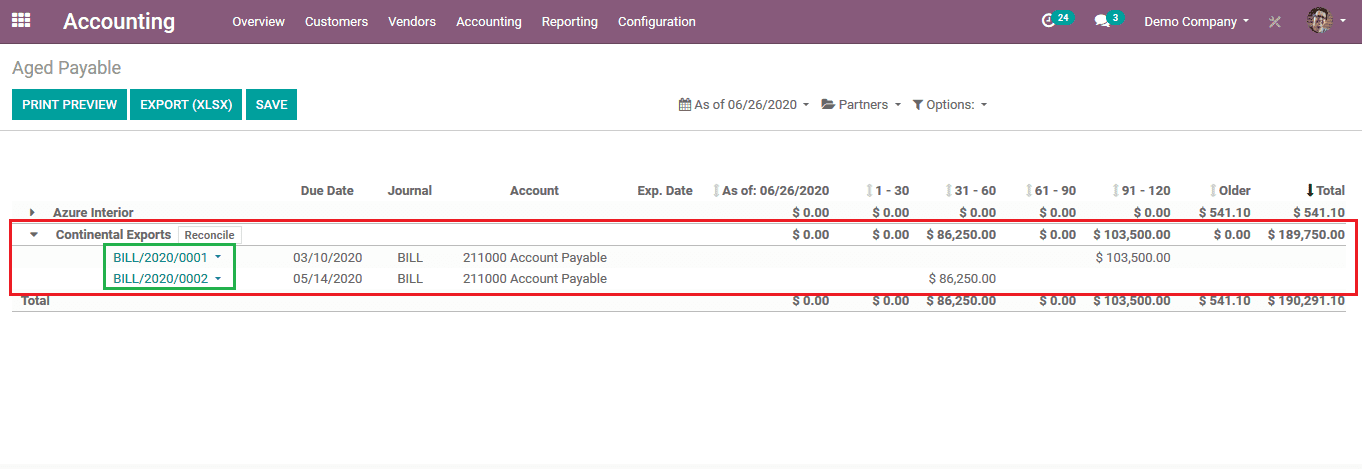
Task: Open the As of 06/26/2020 date filter
Action: point(744,104)
